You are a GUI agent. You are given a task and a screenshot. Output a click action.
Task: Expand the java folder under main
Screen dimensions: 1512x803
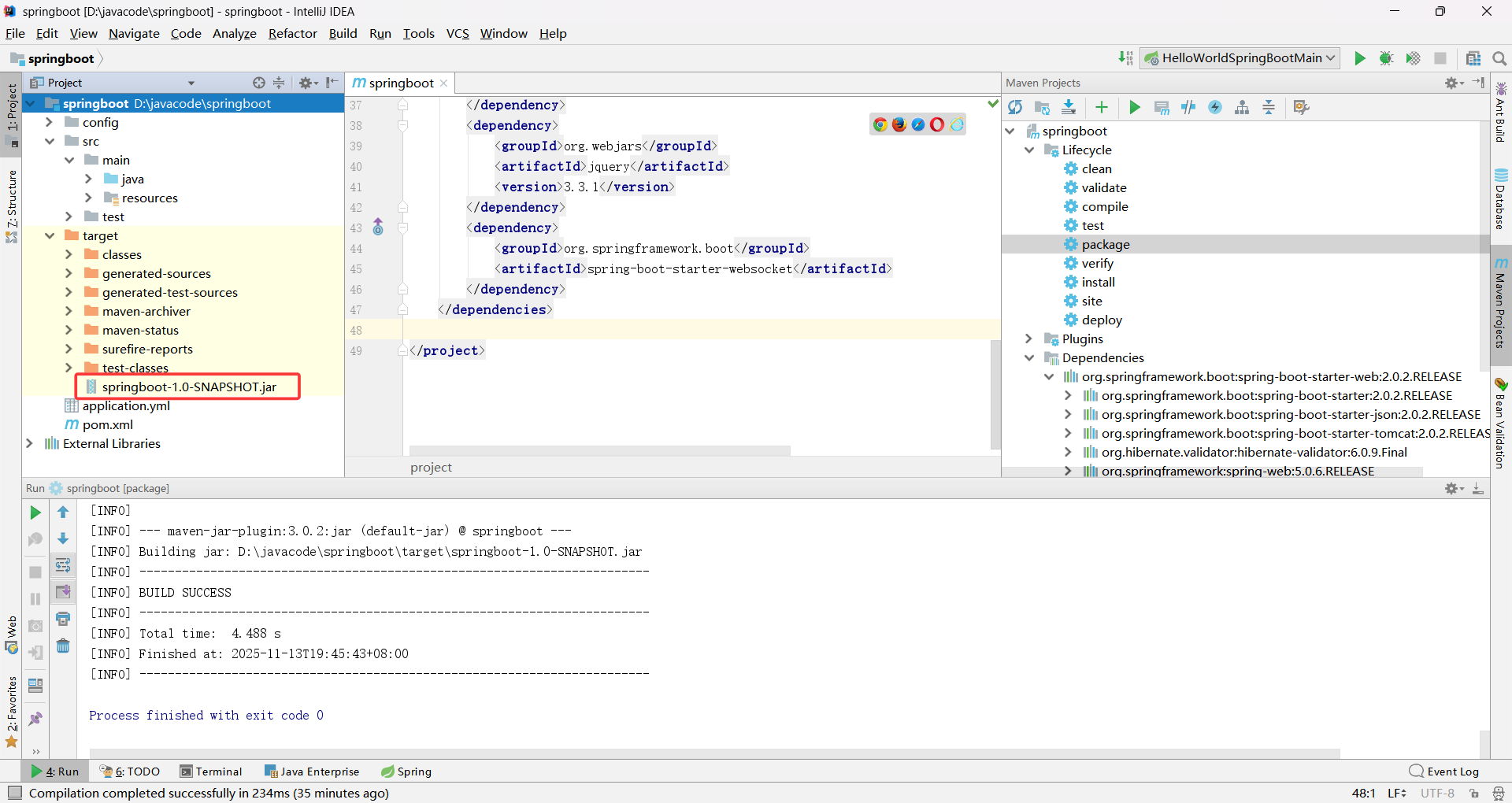click(88, 179)
